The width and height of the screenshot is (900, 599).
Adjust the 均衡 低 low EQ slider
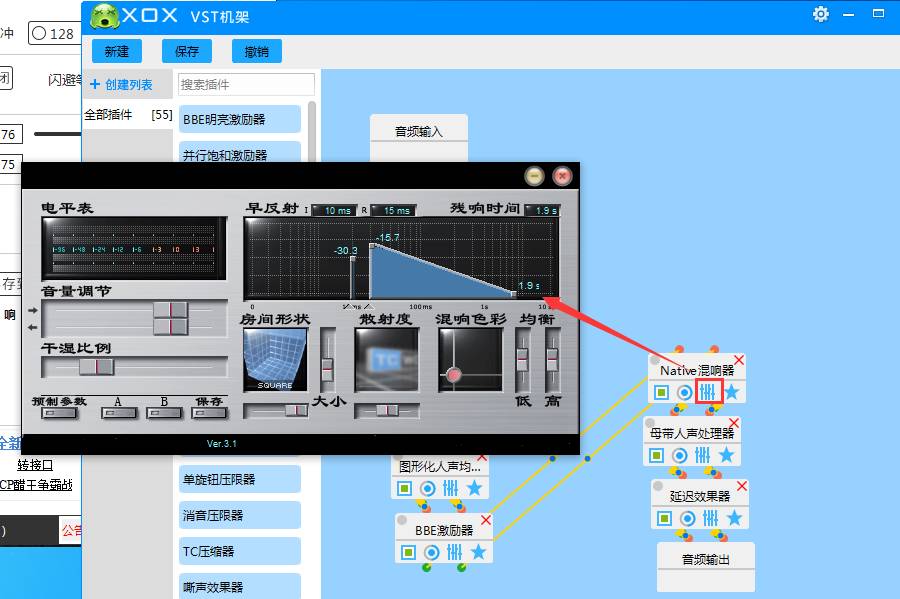tap(522, 360)
